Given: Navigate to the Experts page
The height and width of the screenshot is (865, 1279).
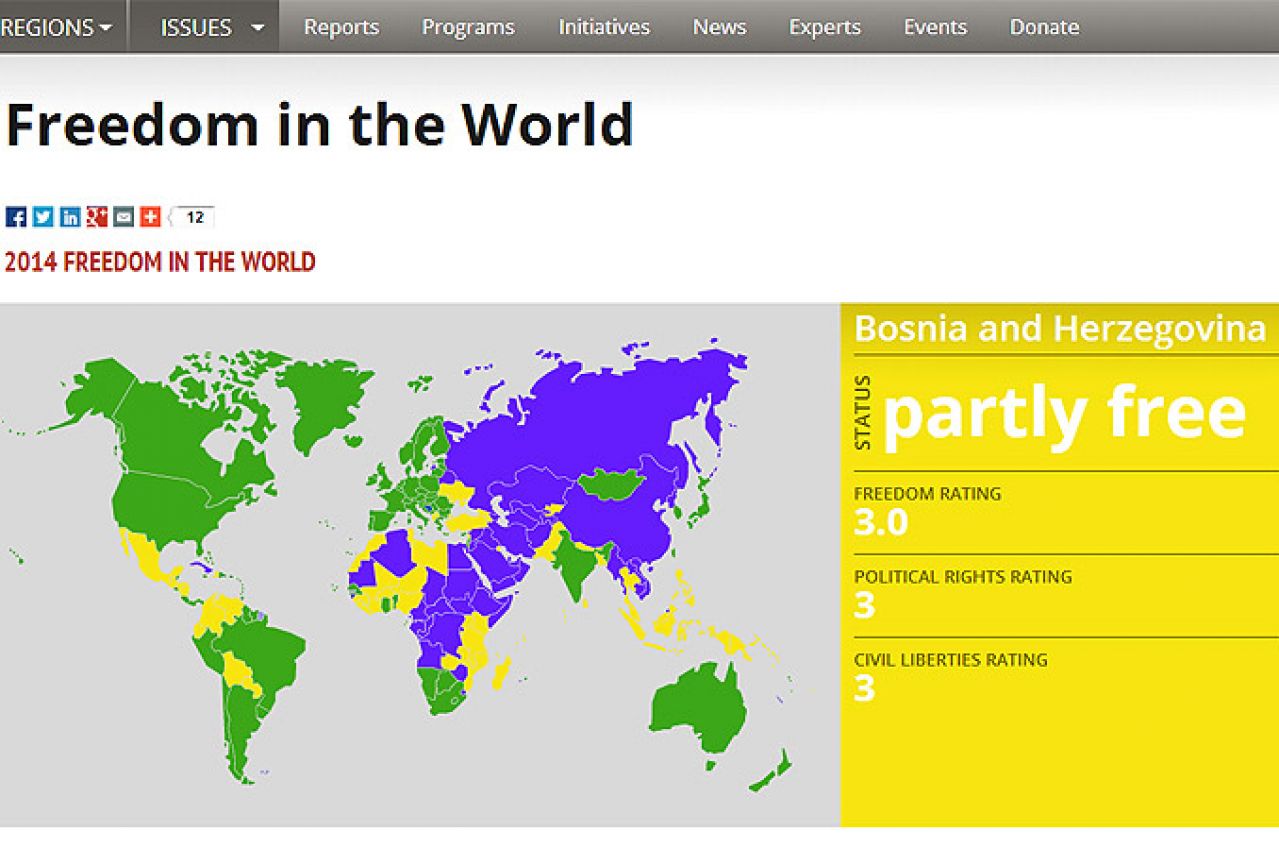Looking at the screenshot, I should (824, 27).
